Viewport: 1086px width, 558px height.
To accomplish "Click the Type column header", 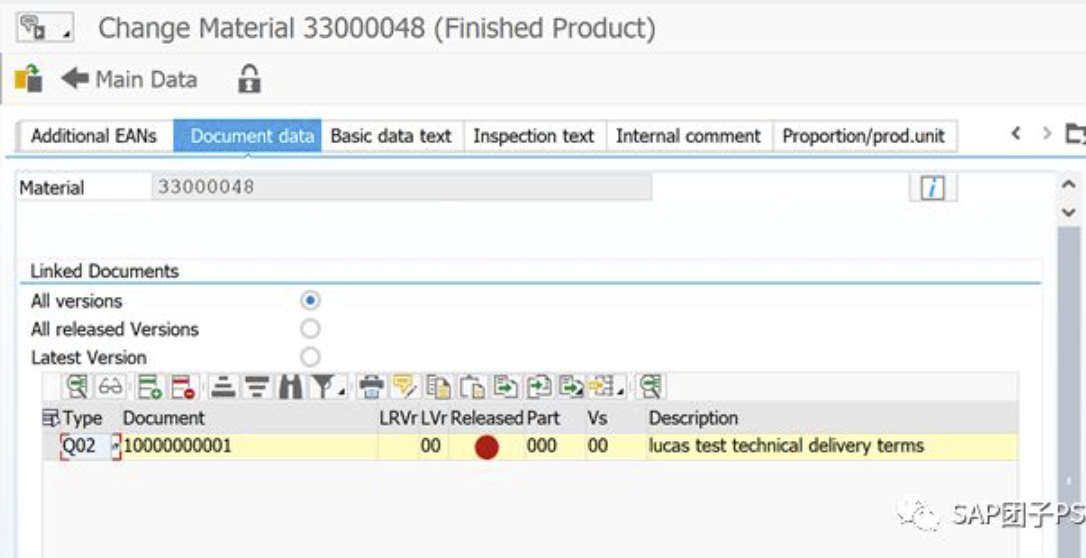I will coord(82,418).
